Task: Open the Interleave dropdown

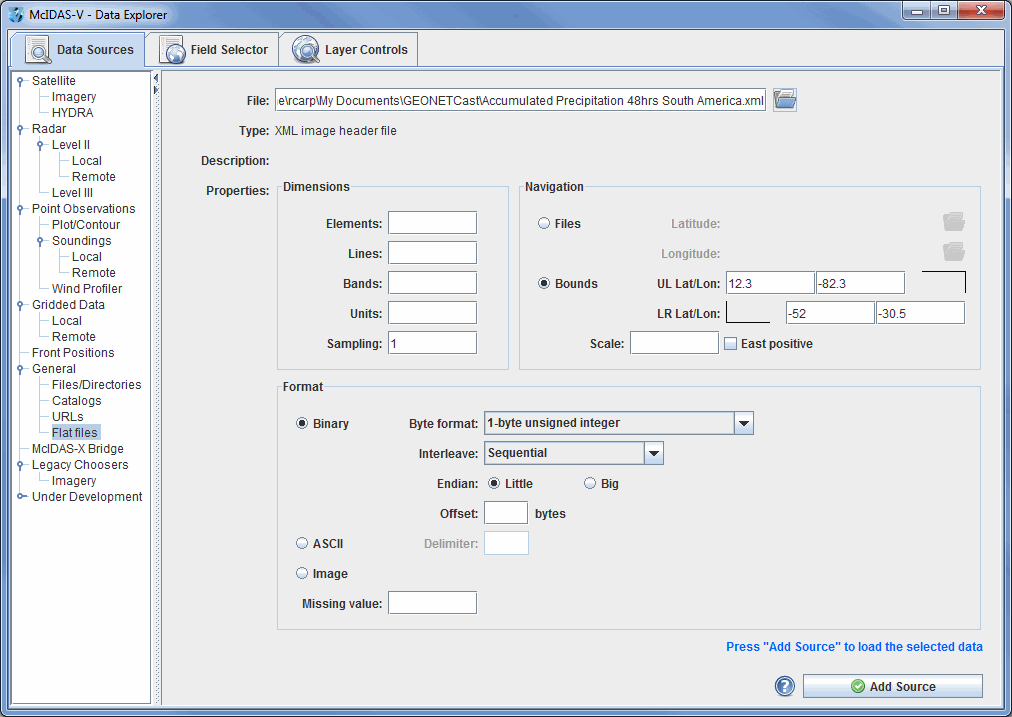Action: [x=654, y=453]
